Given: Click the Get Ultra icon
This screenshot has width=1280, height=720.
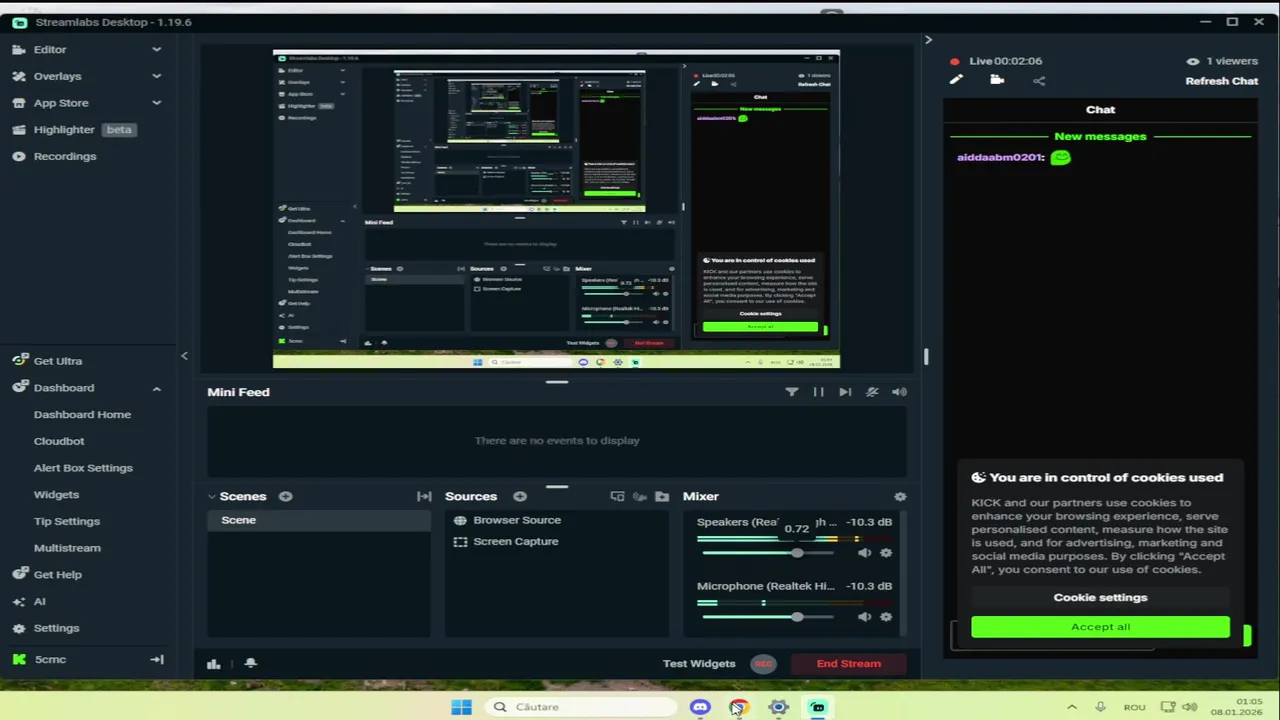Looking at the screenshot, I should [19, 361].
